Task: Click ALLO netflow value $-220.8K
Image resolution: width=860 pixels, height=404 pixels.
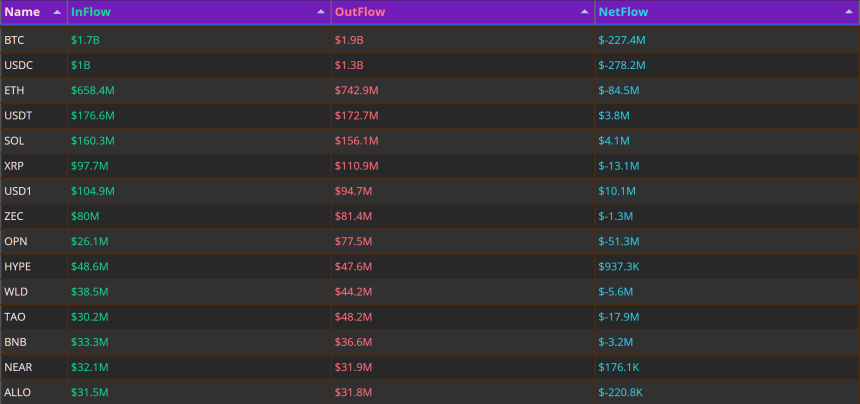Action: click(x=621, y=393)
